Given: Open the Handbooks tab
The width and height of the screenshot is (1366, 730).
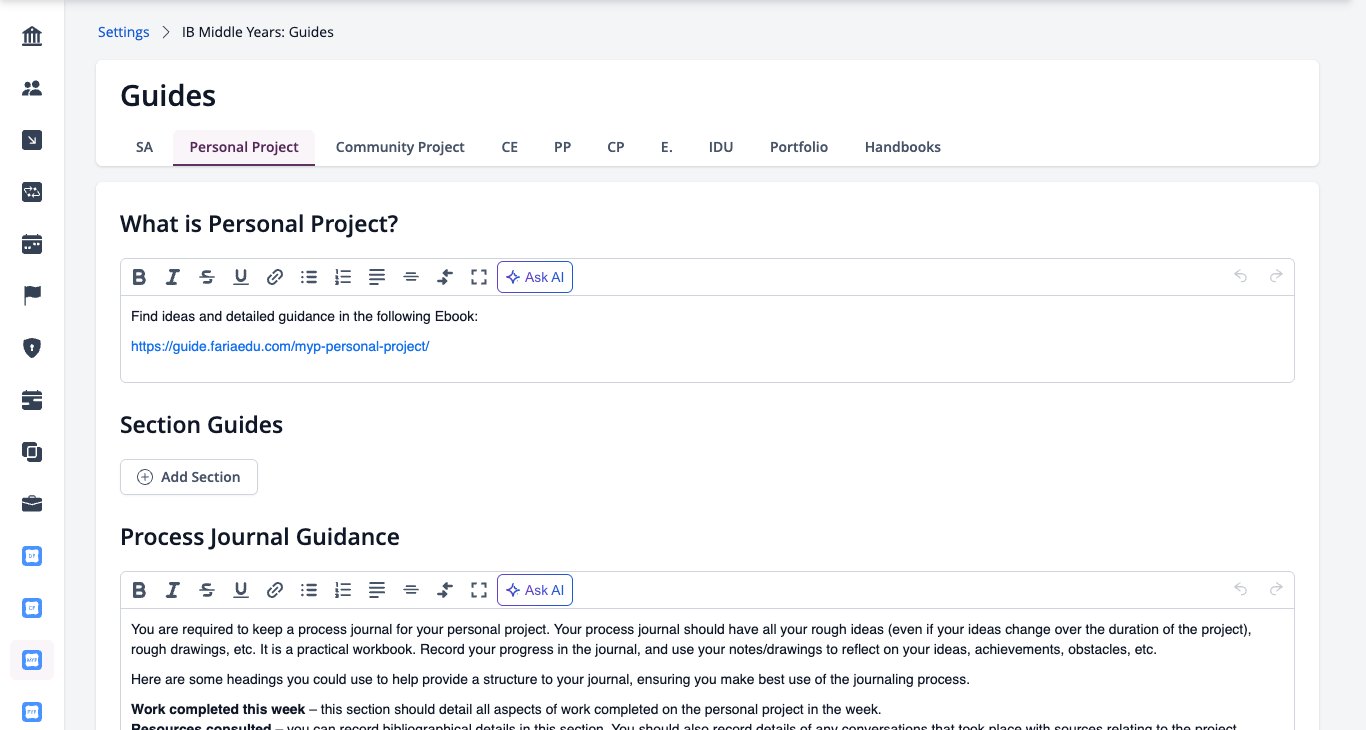Looking at the screenshot, I should pos(903,147).
